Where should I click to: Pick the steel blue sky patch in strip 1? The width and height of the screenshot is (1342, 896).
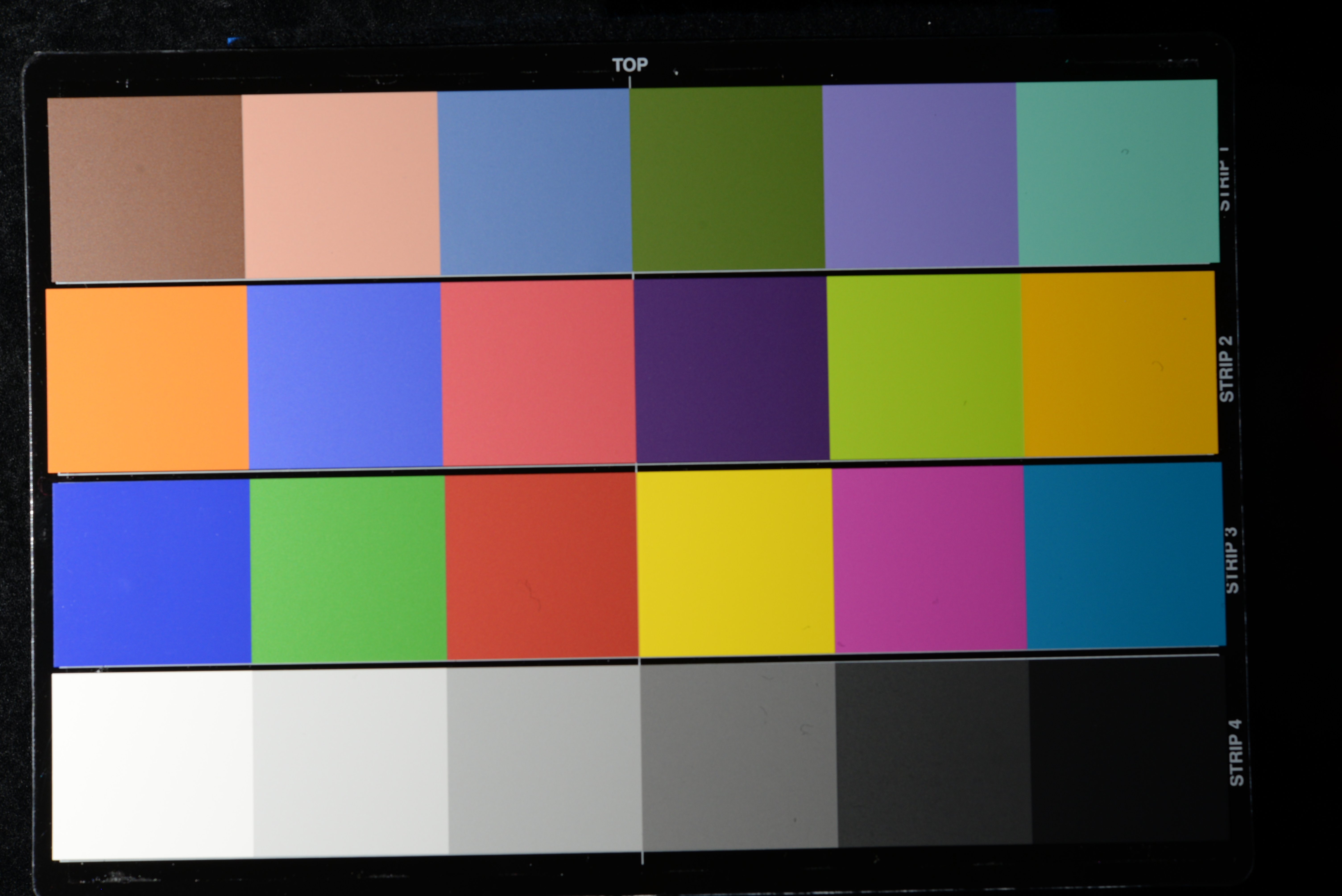click(535, 181)
